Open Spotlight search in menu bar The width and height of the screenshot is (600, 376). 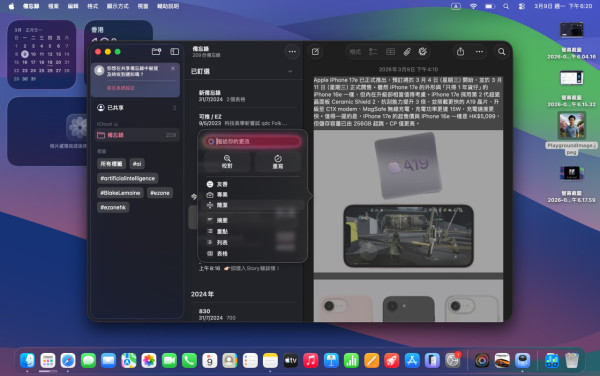(x=506, y=6)
